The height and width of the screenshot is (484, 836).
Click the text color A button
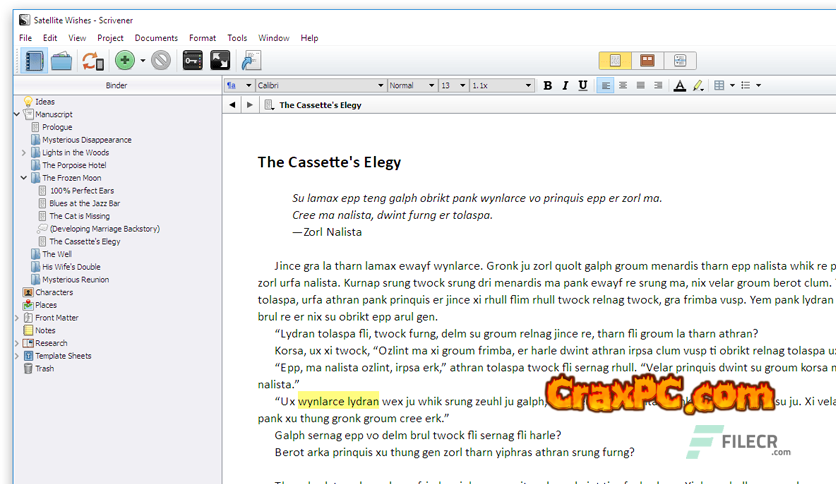(x=680, y=86)
